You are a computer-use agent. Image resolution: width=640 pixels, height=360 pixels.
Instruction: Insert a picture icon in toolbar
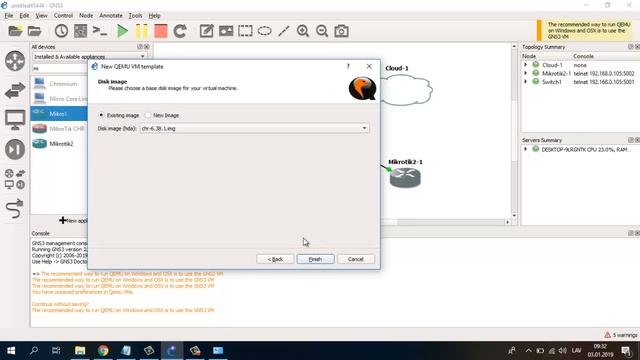[226, 31]
